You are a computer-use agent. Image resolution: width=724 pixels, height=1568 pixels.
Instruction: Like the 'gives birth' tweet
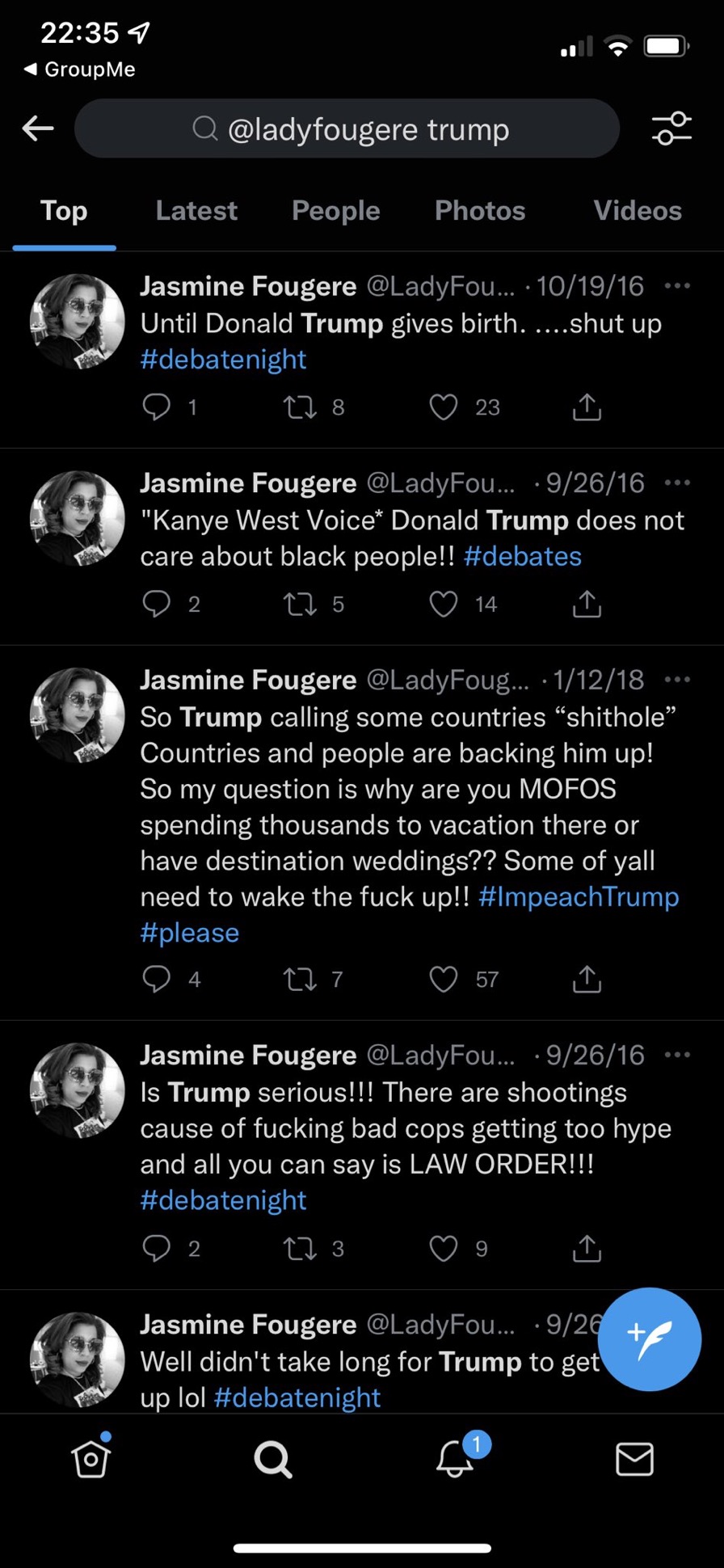[x=443, y=407]
